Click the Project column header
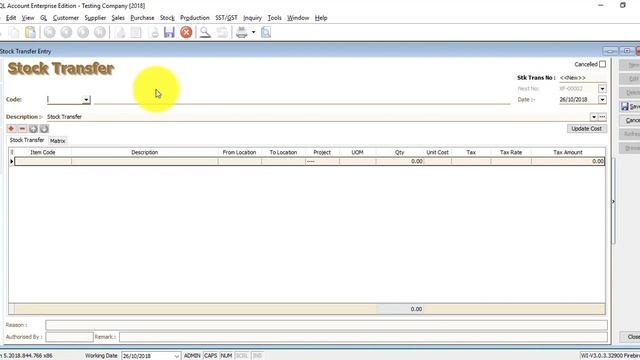 (x=322, y=152)
